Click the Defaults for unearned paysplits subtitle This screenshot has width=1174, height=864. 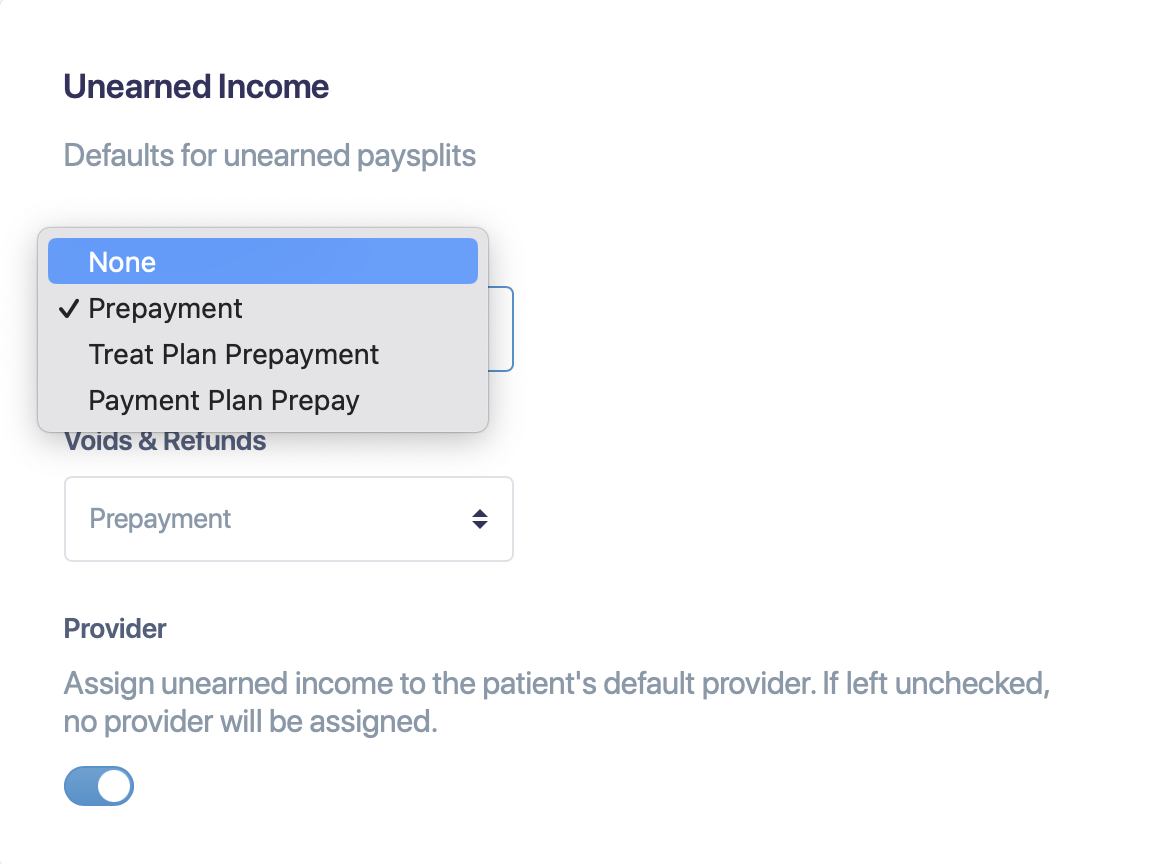269,155
